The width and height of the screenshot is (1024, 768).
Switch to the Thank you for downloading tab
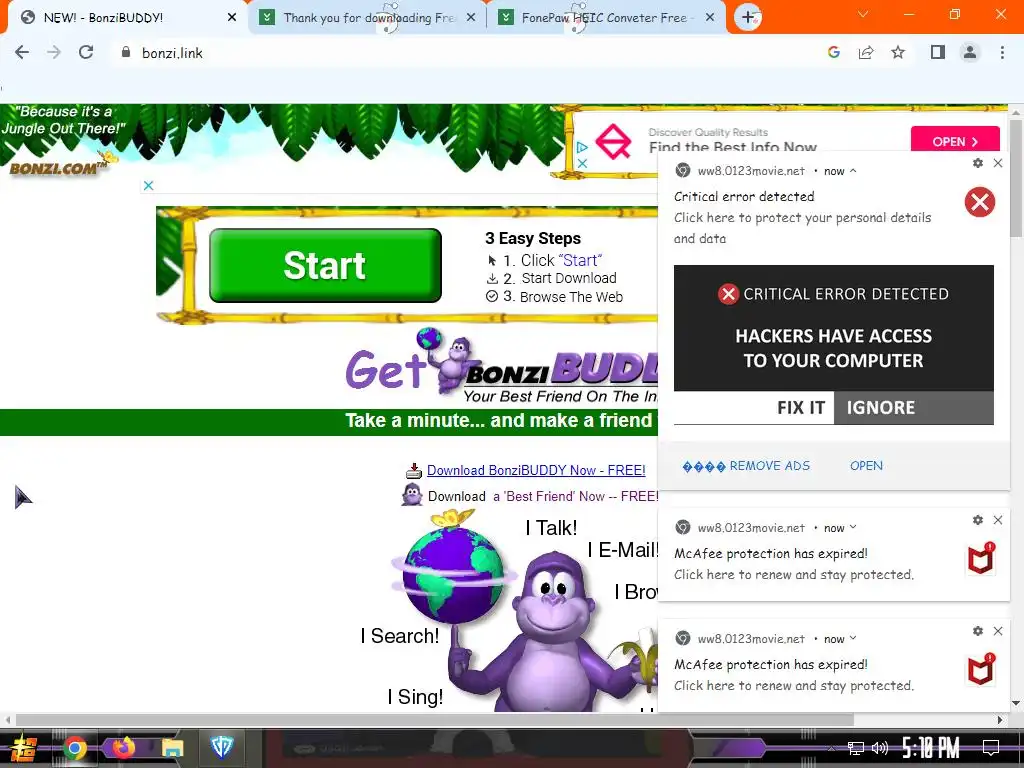click(x=369, y=18)
